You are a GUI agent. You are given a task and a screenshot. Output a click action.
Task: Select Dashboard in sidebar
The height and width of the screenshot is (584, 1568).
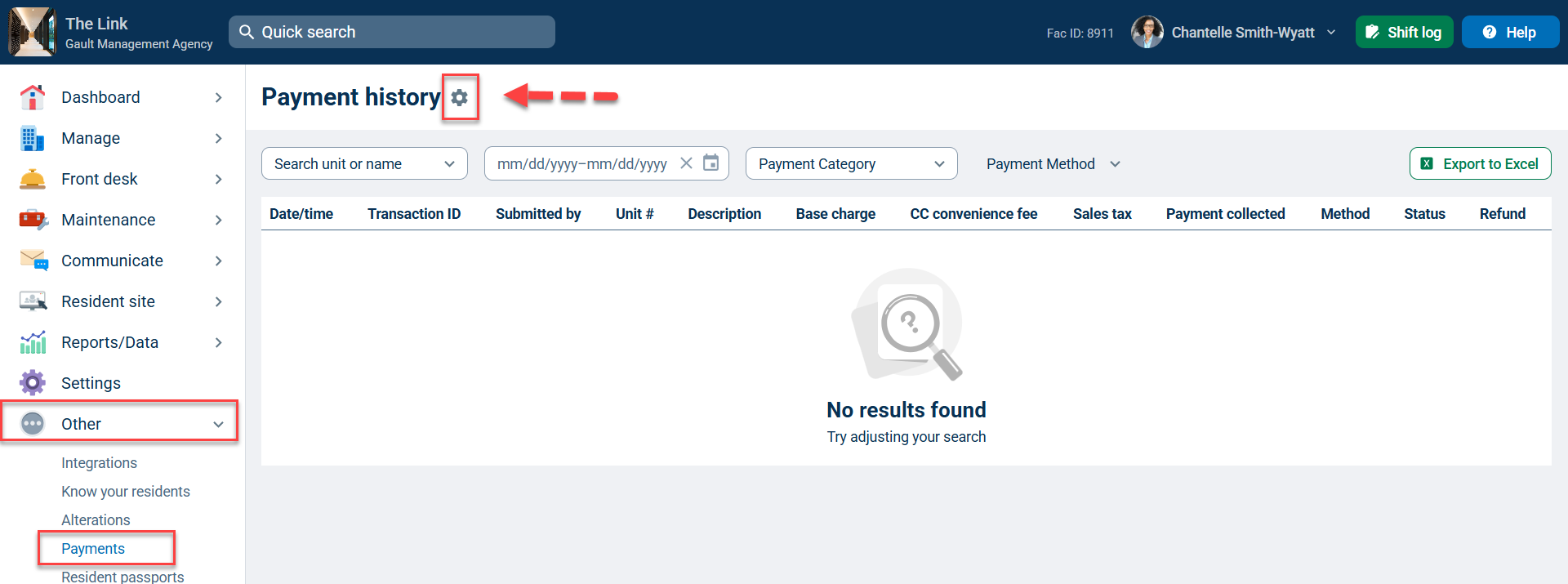pyautogui.click(x=100, y=97)
